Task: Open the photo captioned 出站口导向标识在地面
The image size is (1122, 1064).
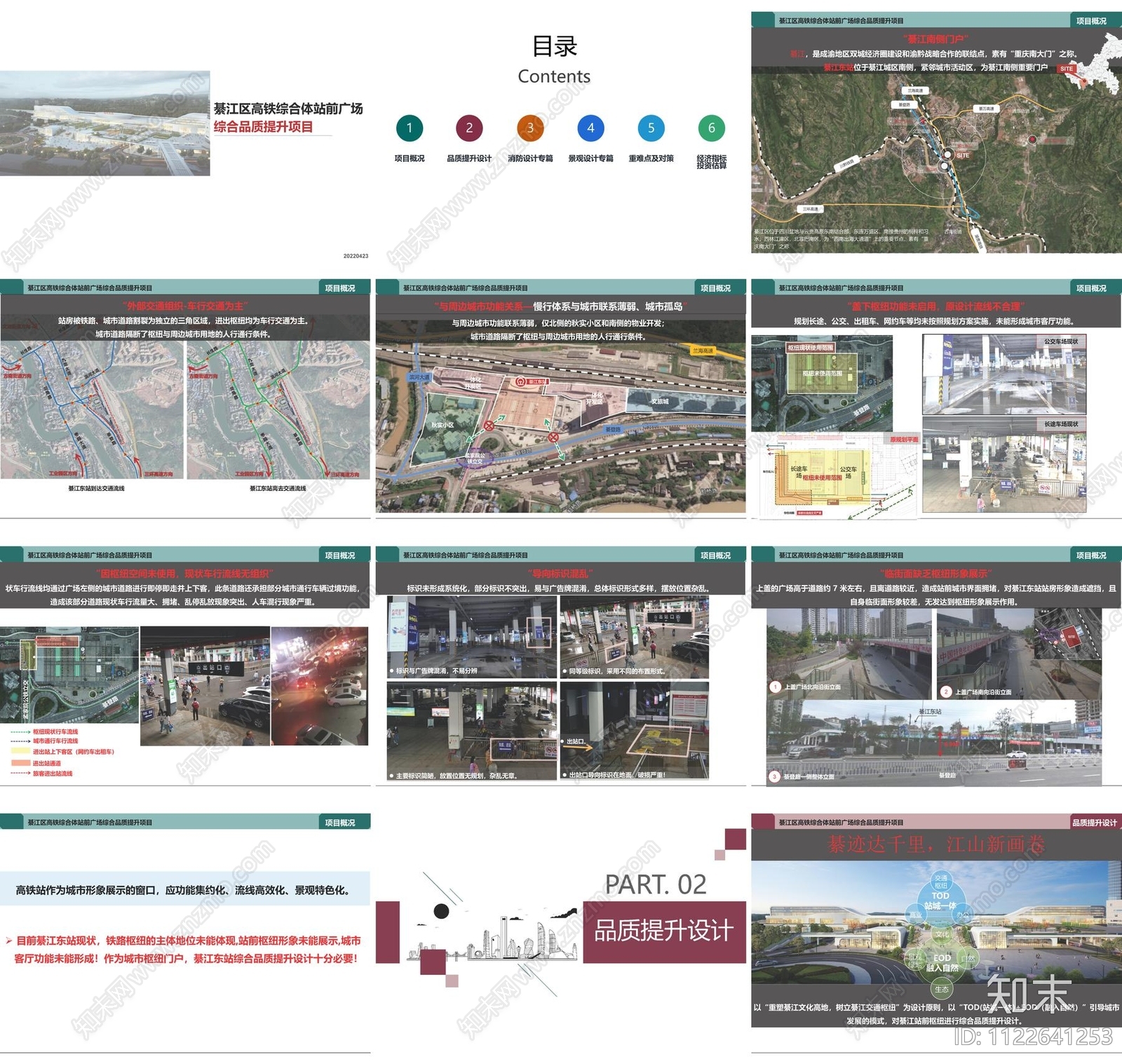Action: (x=635, y=730)
